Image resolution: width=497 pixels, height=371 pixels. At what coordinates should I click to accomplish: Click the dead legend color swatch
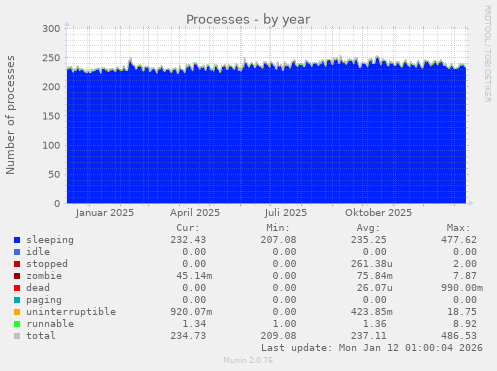pyautogui.click(x=17, y=288)
